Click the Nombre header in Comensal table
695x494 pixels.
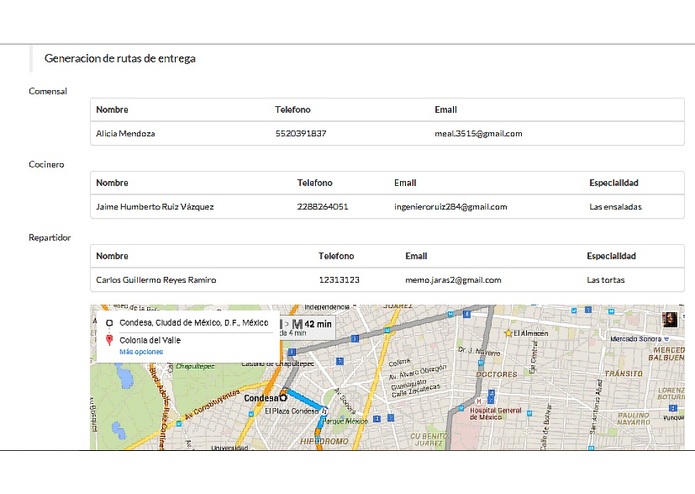[112, 110]
